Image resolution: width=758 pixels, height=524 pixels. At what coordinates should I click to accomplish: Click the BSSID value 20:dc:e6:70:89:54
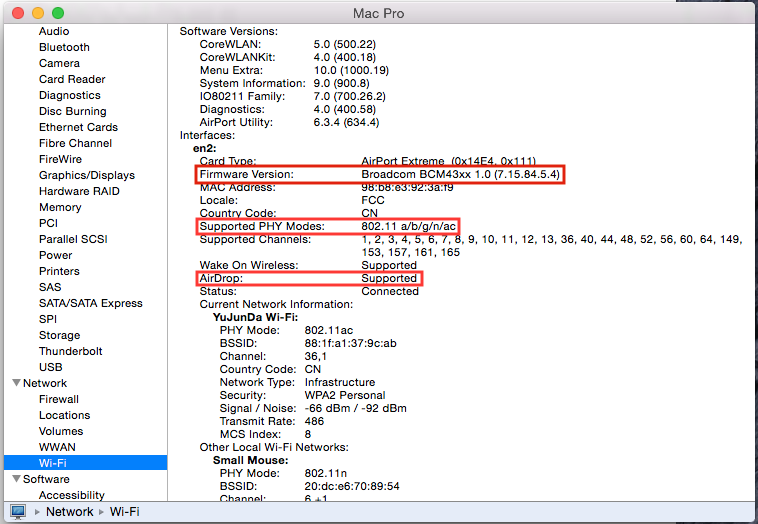[x=352, y=486]
